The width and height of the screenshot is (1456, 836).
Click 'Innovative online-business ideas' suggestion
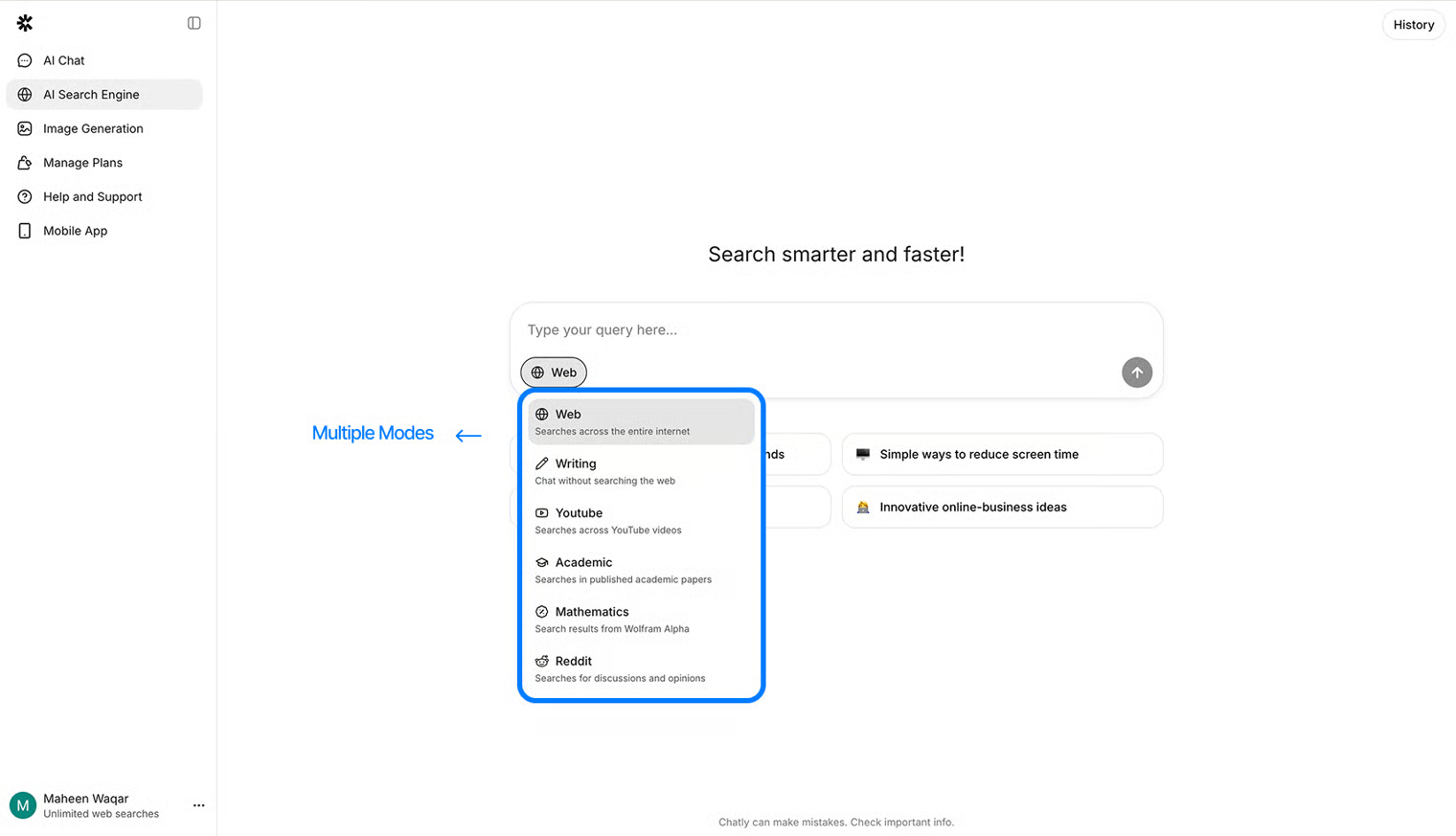(1002, 507)
